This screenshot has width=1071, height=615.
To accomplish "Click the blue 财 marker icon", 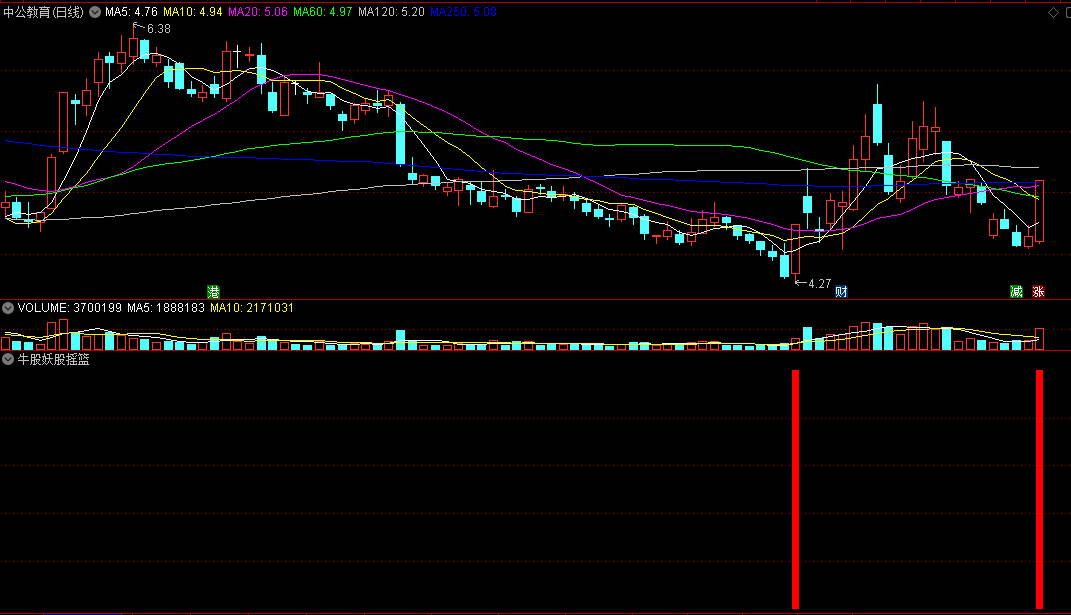I will 842,292.
